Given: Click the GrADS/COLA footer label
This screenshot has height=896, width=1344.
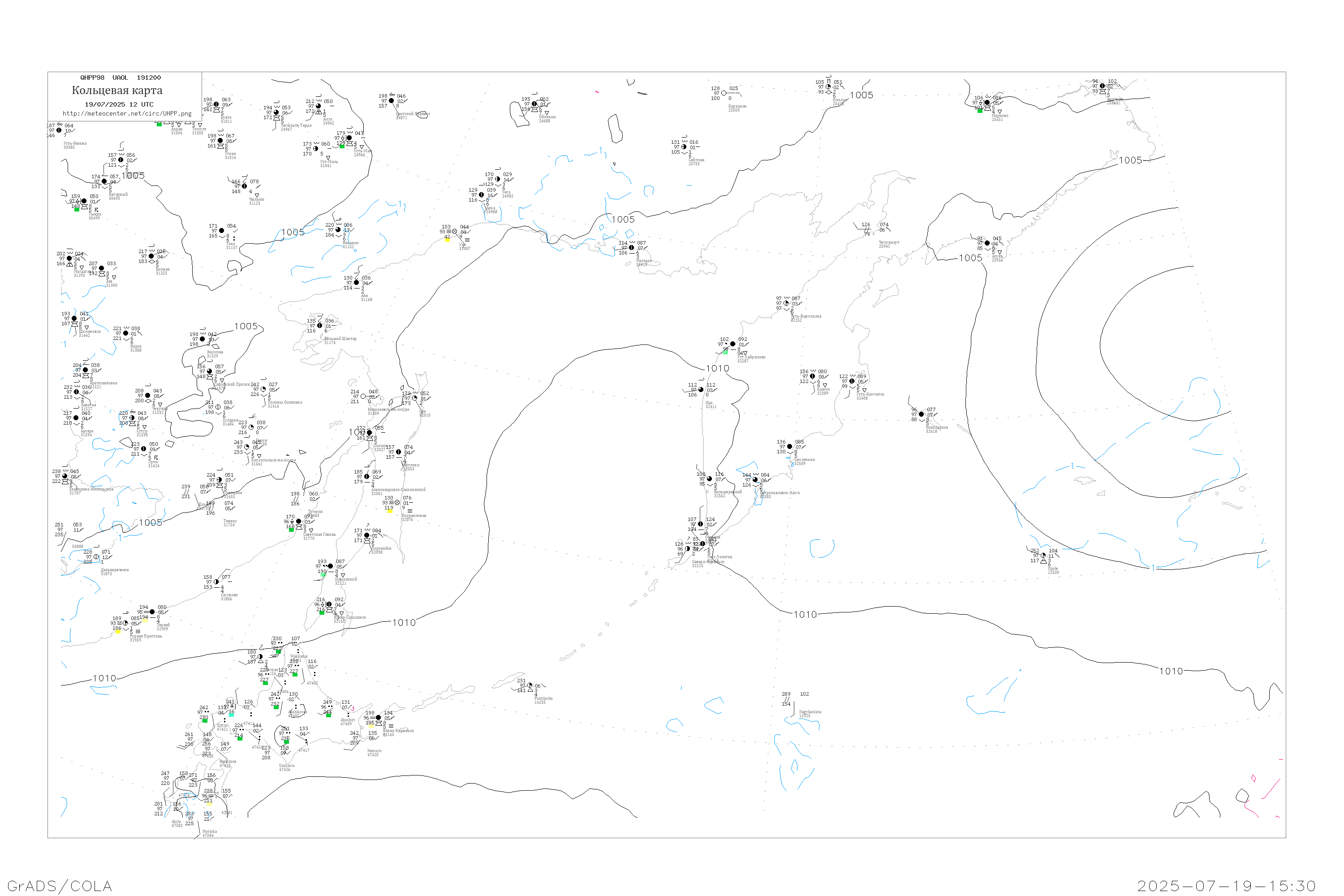Looking at the screenshot, I should [x=60, y=886].
